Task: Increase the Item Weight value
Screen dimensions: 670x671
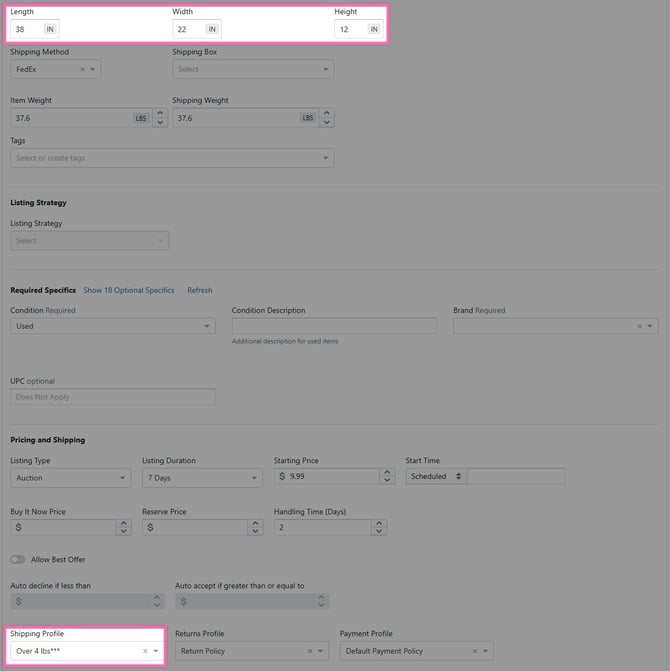Action: tap(161, 113)
